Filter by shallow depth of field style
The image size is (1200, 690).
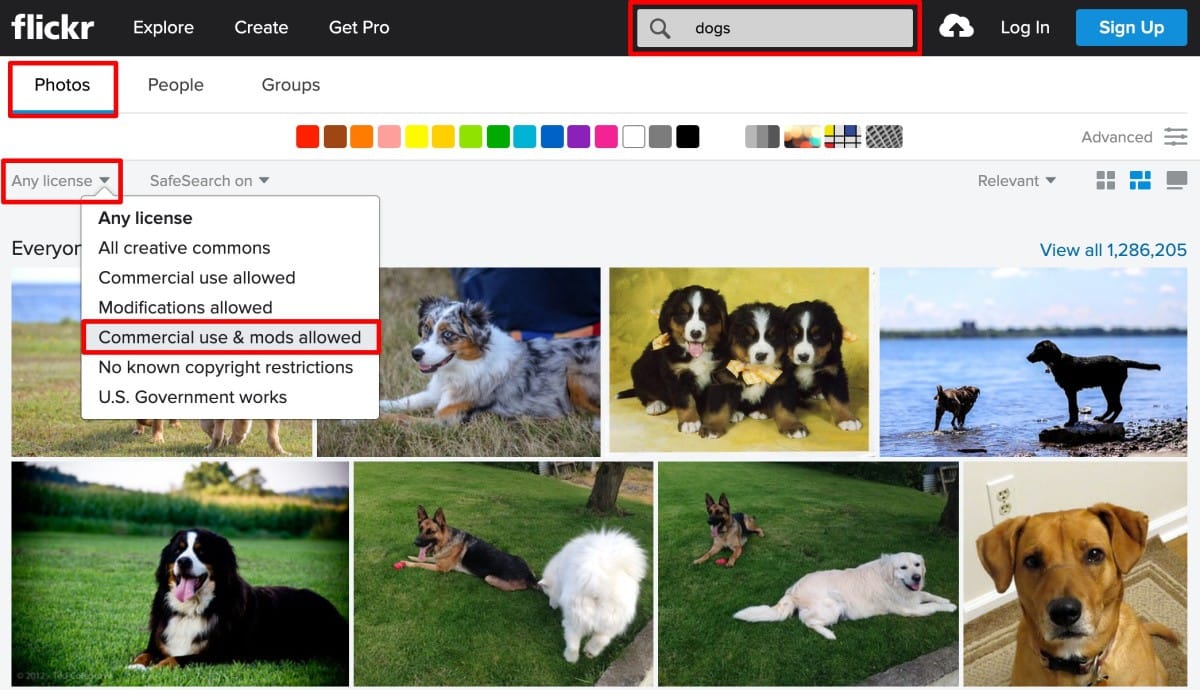click(801, 137)
